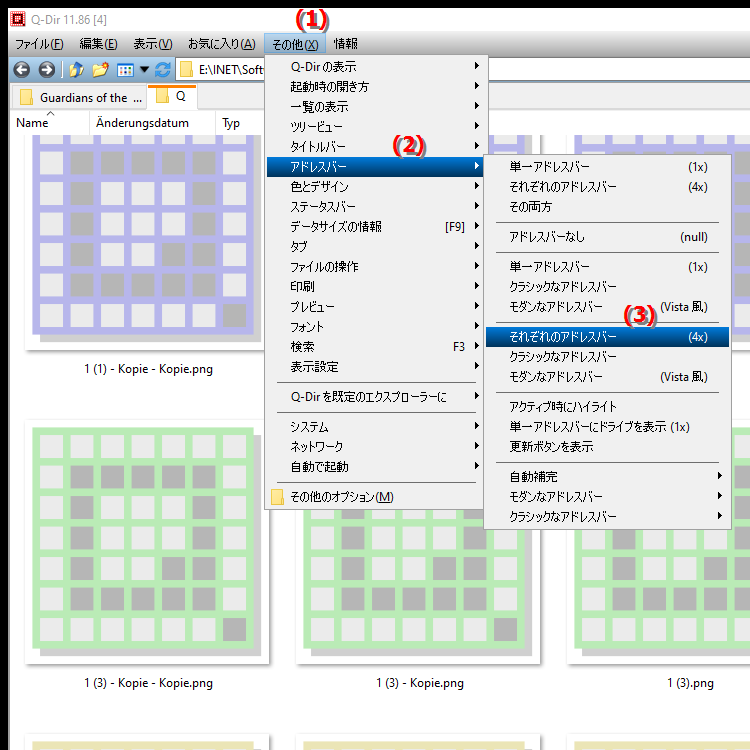Click その他のオプション(M) menu entry

click(375, 497)
